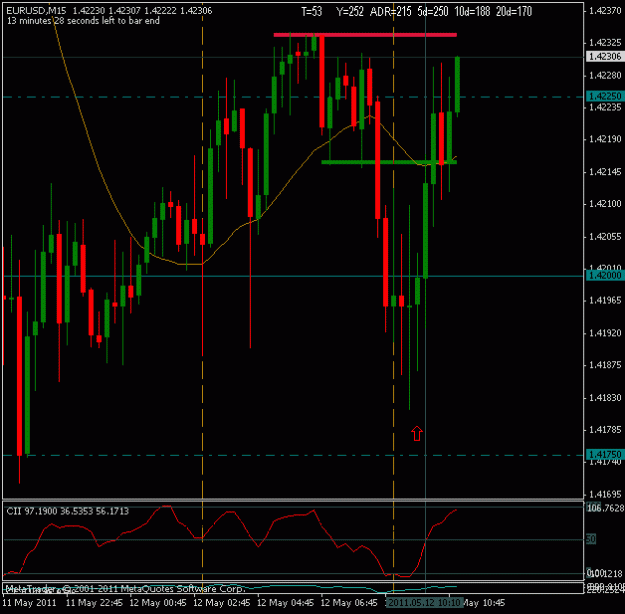Click the '12 May 04:45' time axis label
This screenshot has width=625, height=614.
pos(285,602)
